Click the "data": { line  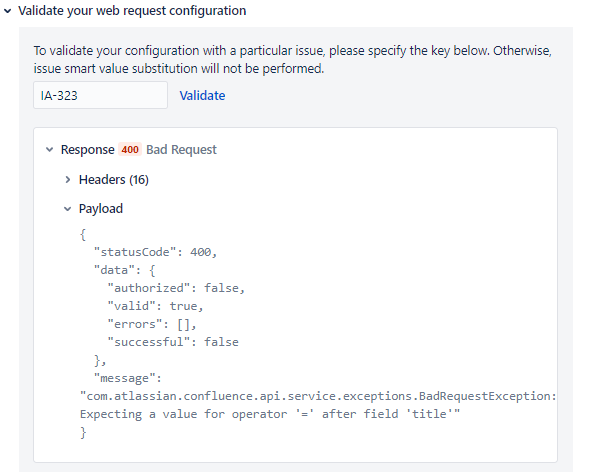click(124, 270)
